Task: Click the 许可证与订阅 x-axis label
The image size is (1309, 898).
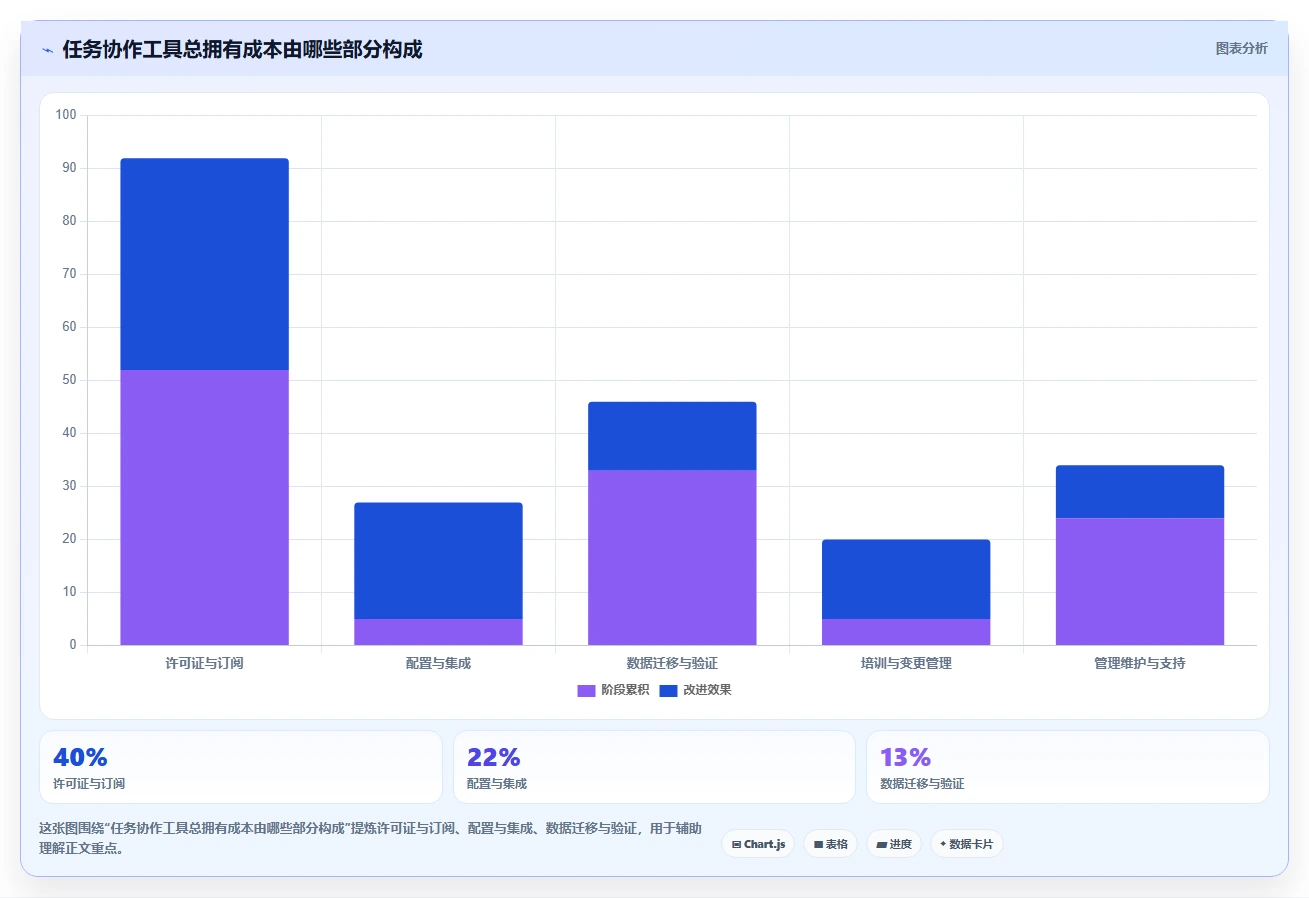Action: click(205, 663)
